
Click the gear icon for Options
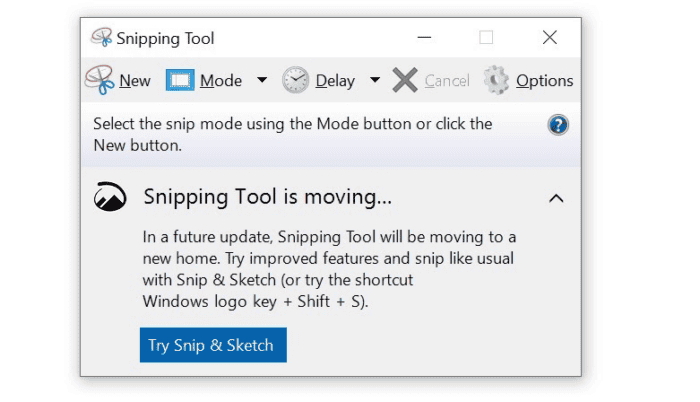click(496, 80)
